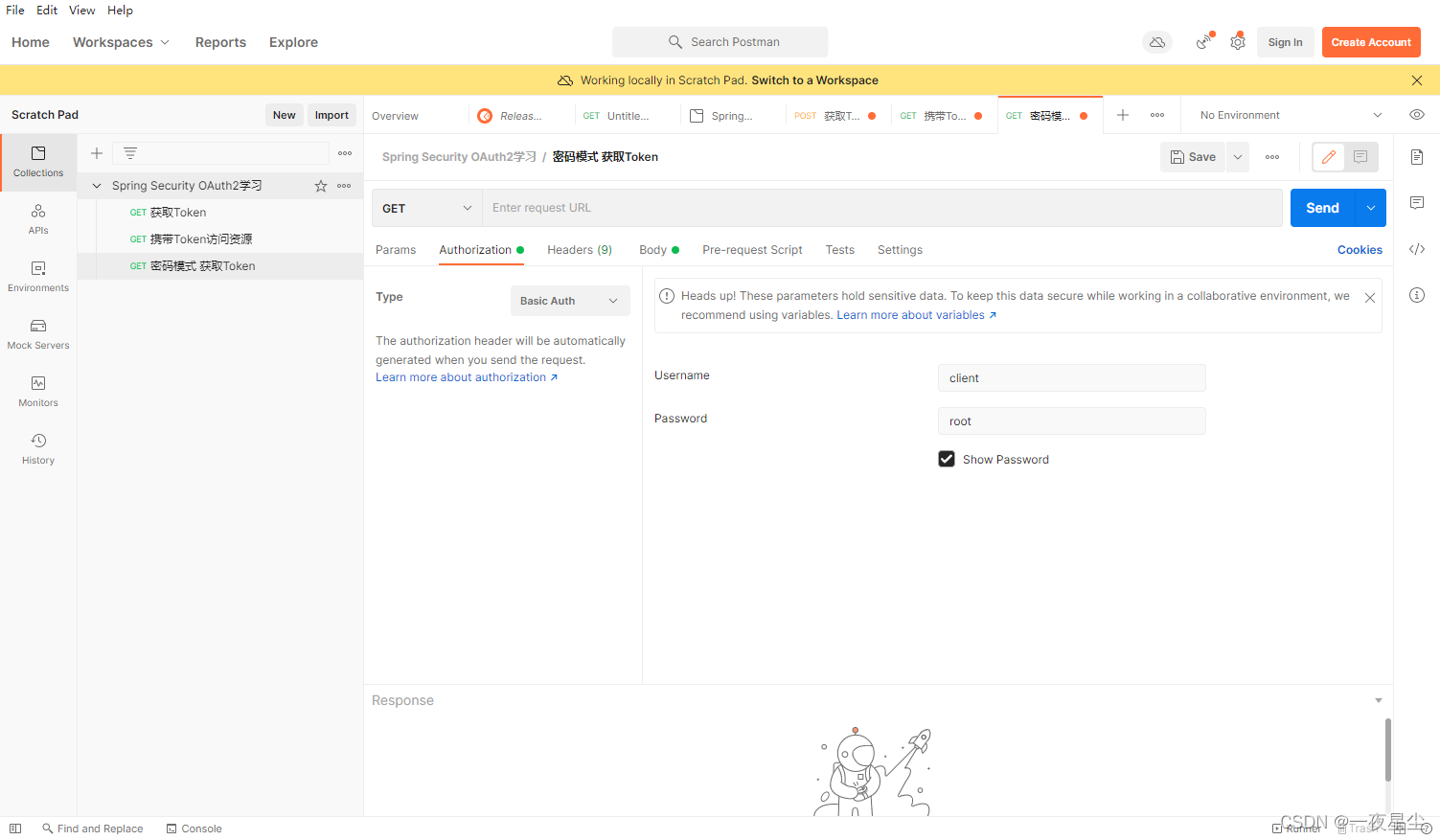Switch to the Body tab
This screenshot has height=840, width=1440.
click(658, 250)
